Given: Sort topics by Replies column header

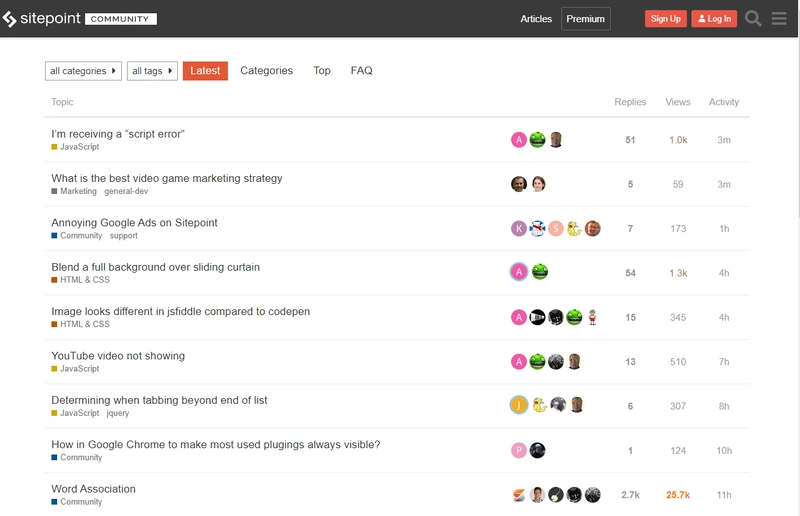Looking at the screenshot, I should [630, 102].
